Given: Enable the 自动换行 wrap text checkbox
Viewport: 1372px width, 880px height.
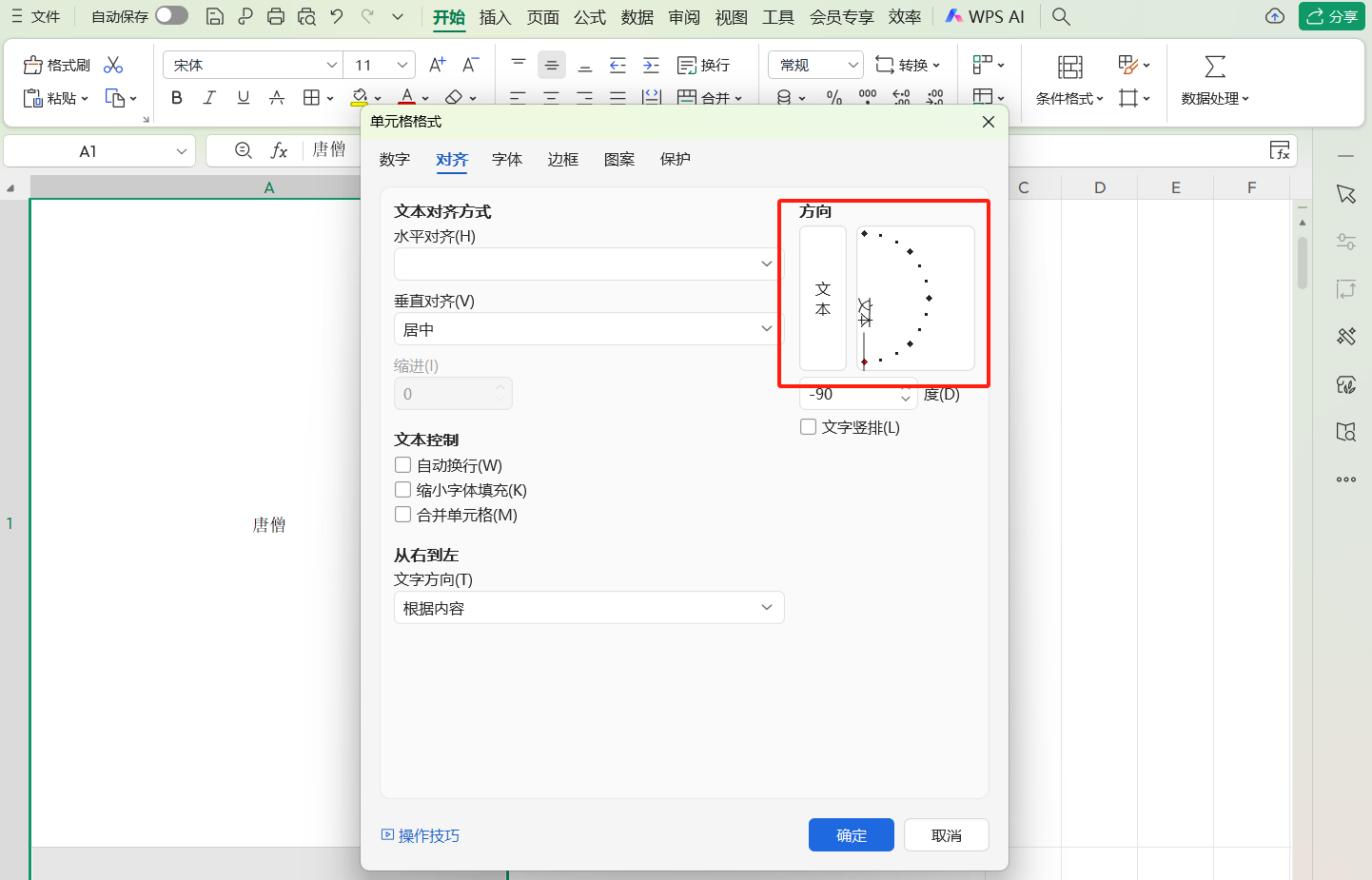Looking at the screenshot, I should (x=403, y=465).
